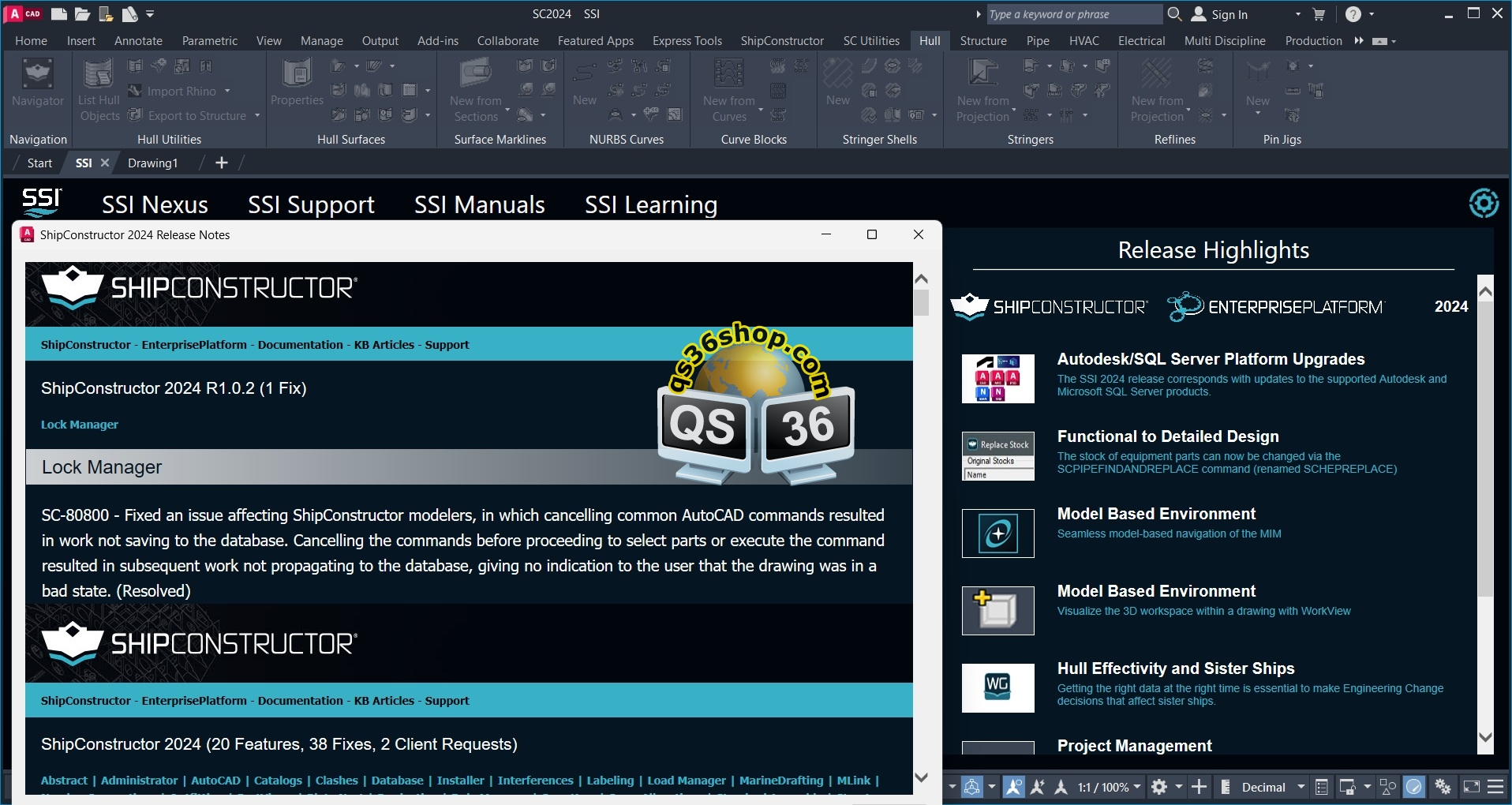The height and width of the screenshot is (805, 1512).
Task: Click SSI Manuals in the header
Action: pos(479,205)
